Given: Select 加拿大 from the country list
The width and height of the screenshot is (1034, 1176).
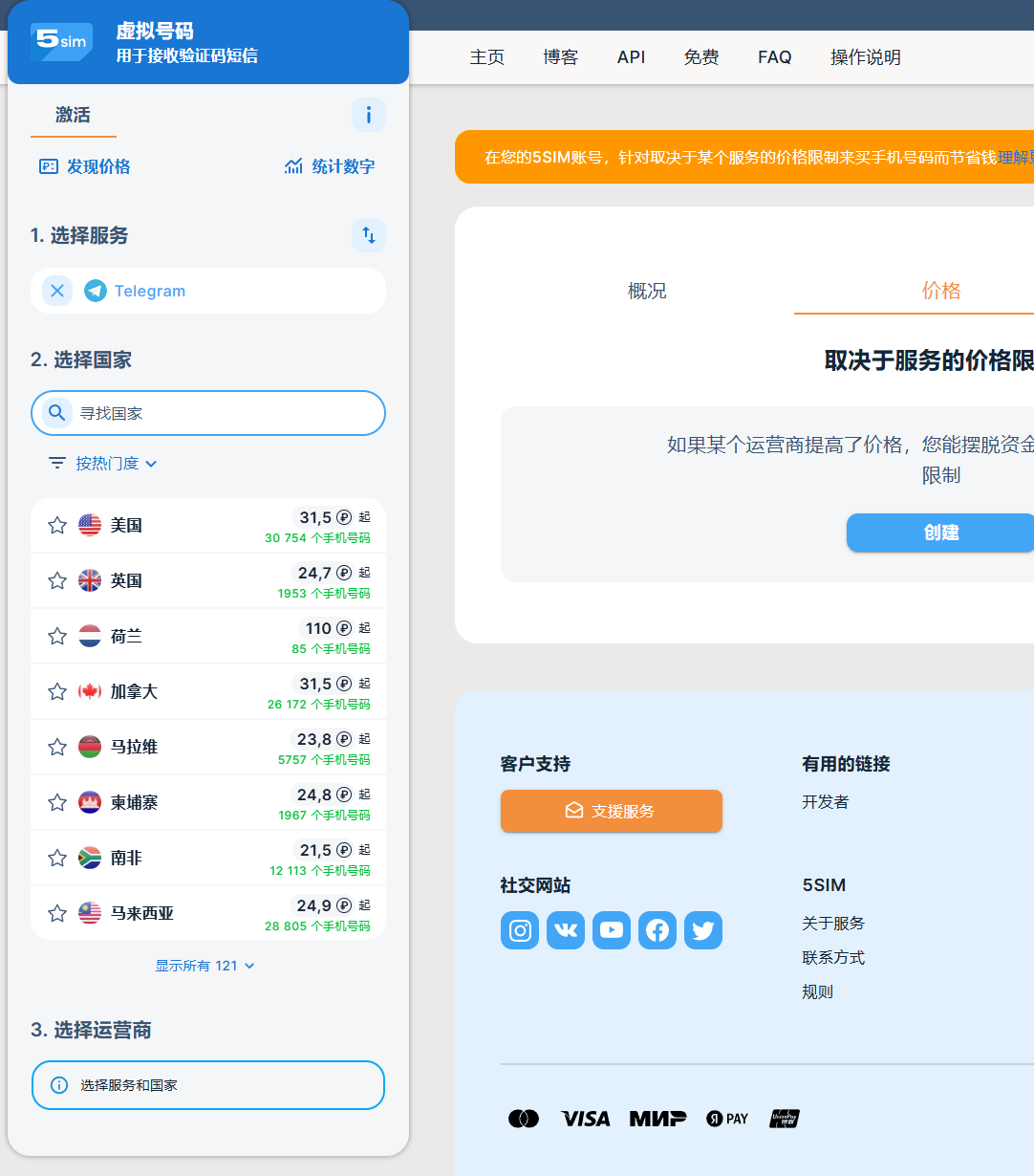Looking at the screenshot, I should tap(134, 691).
